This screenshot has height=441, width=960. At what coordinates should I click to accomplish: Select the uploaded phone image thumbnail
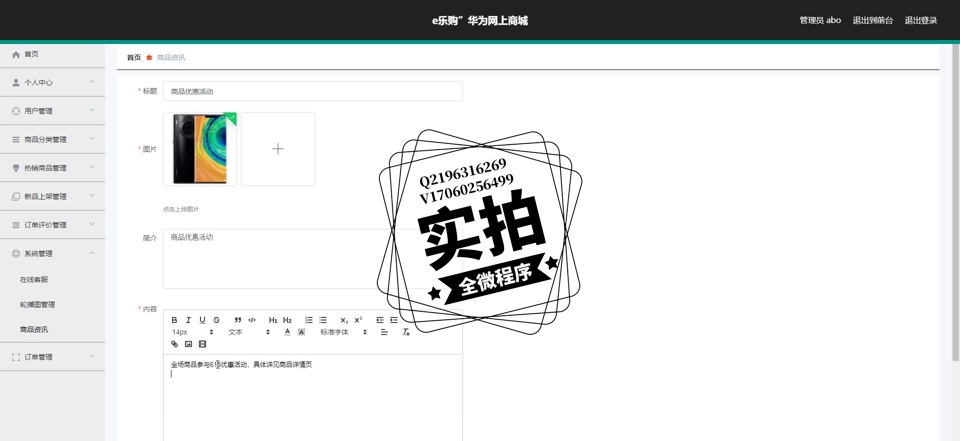200,149
